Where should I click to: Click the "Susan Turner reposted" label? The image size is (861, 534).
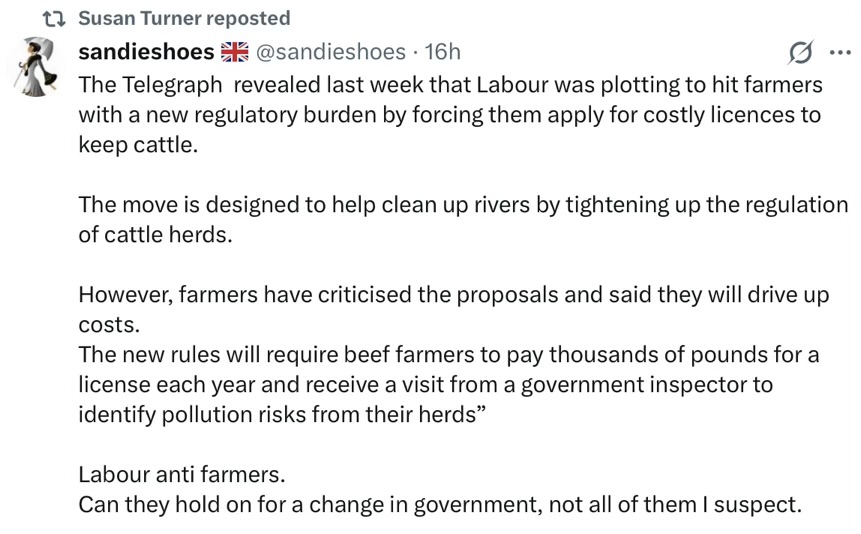pyautogui.click(x=183, y=18)
